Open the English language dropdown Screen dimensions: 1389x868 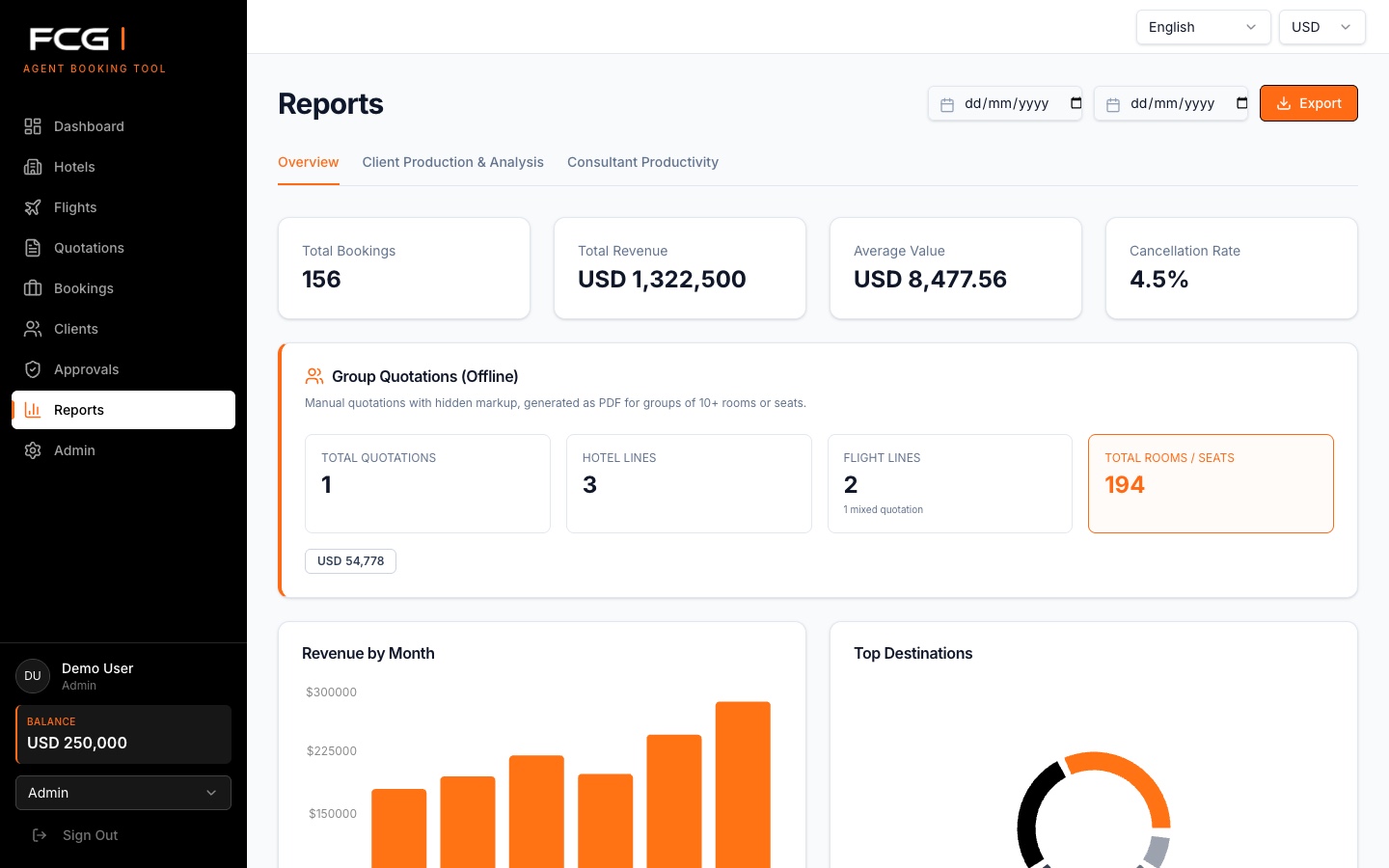point(1203,27)
